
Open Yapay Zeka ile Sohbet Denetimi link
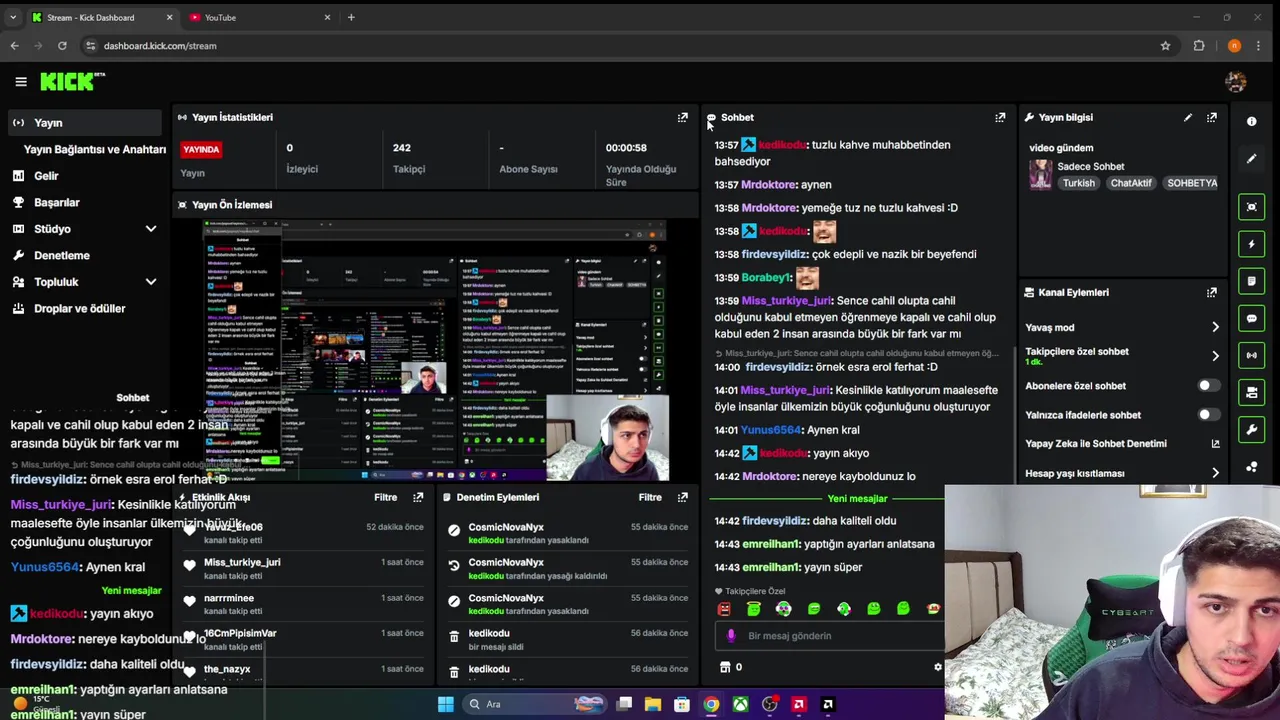click(1122, 444)
